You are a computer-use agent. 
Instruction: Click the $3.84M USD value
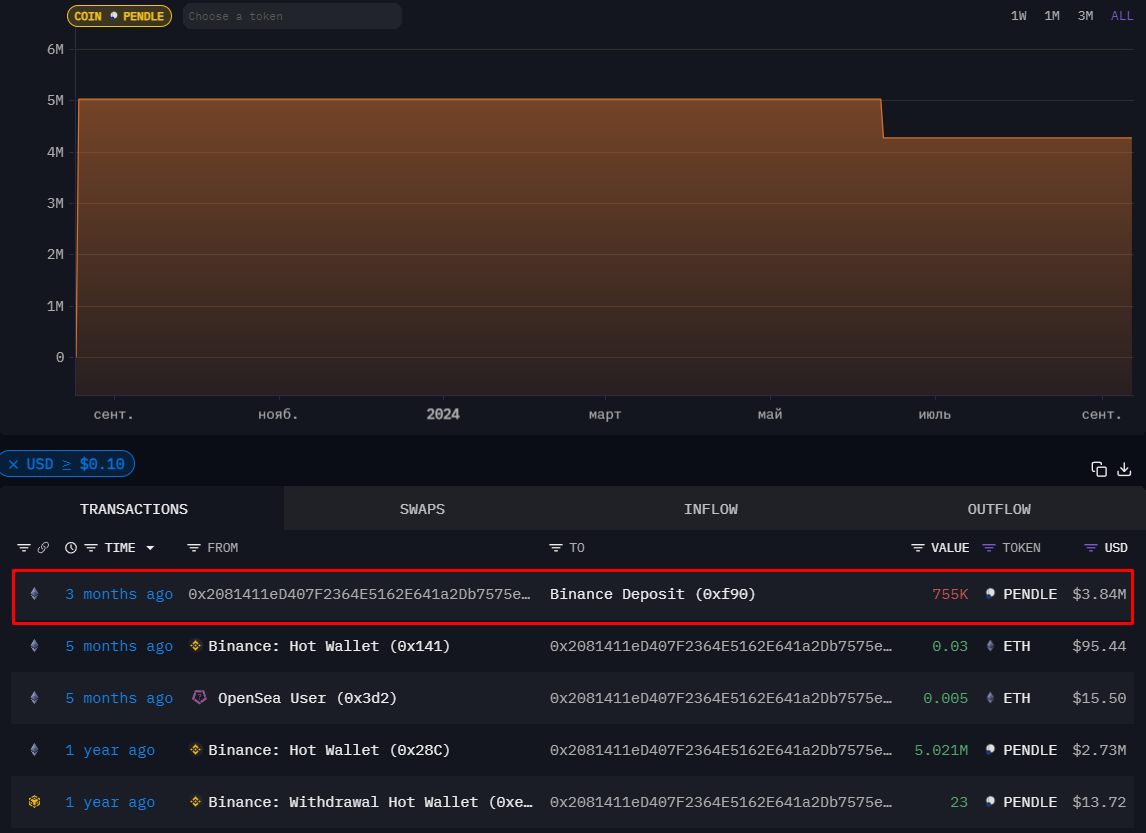tap(1098, 594)
